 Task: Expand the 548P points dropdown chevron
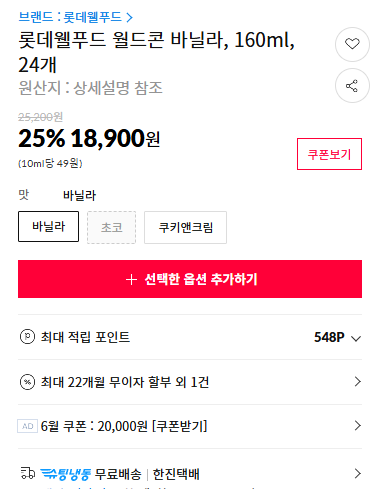(356, 338)
